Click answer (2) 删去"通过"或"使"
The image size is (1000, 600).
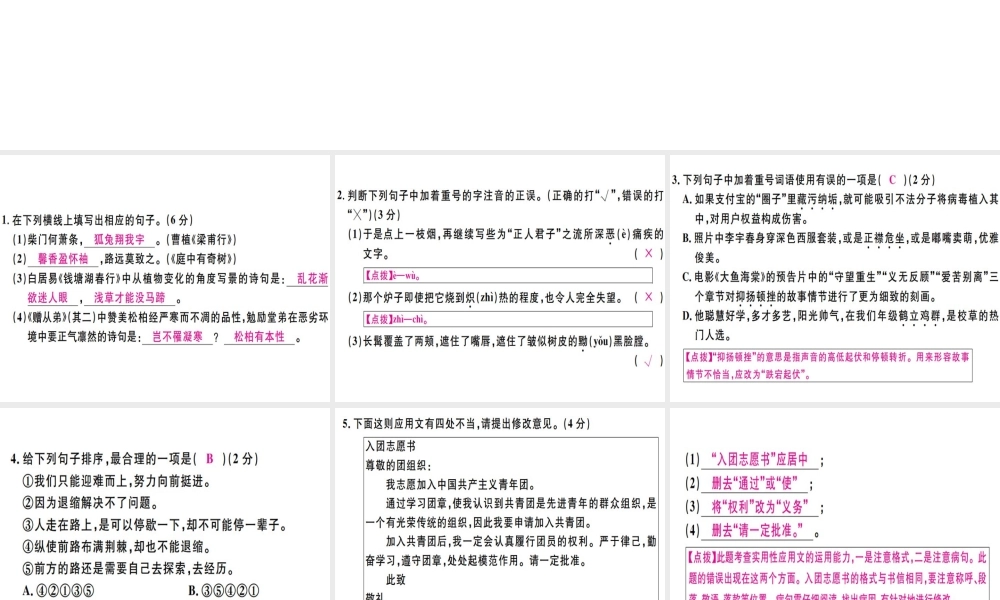point(754,483)
